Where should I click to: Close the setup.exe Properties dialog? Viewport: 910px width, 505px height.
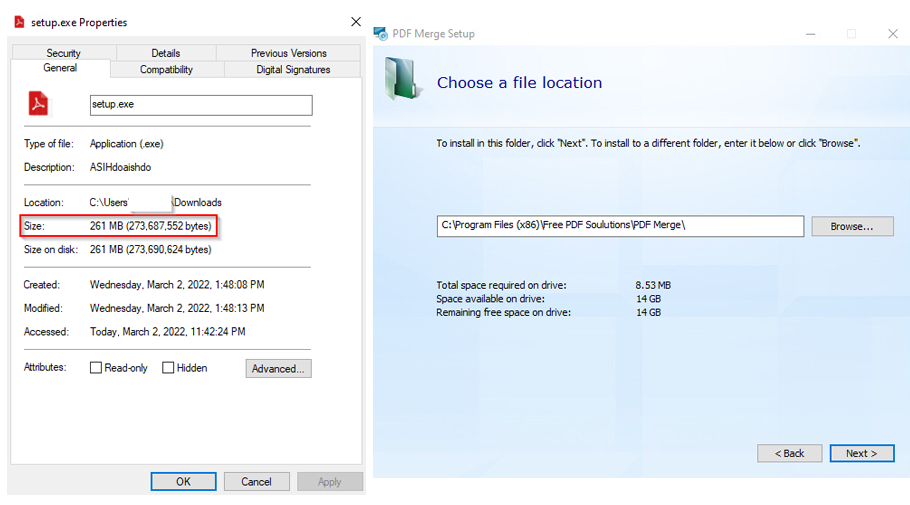[x=356, y=22]
